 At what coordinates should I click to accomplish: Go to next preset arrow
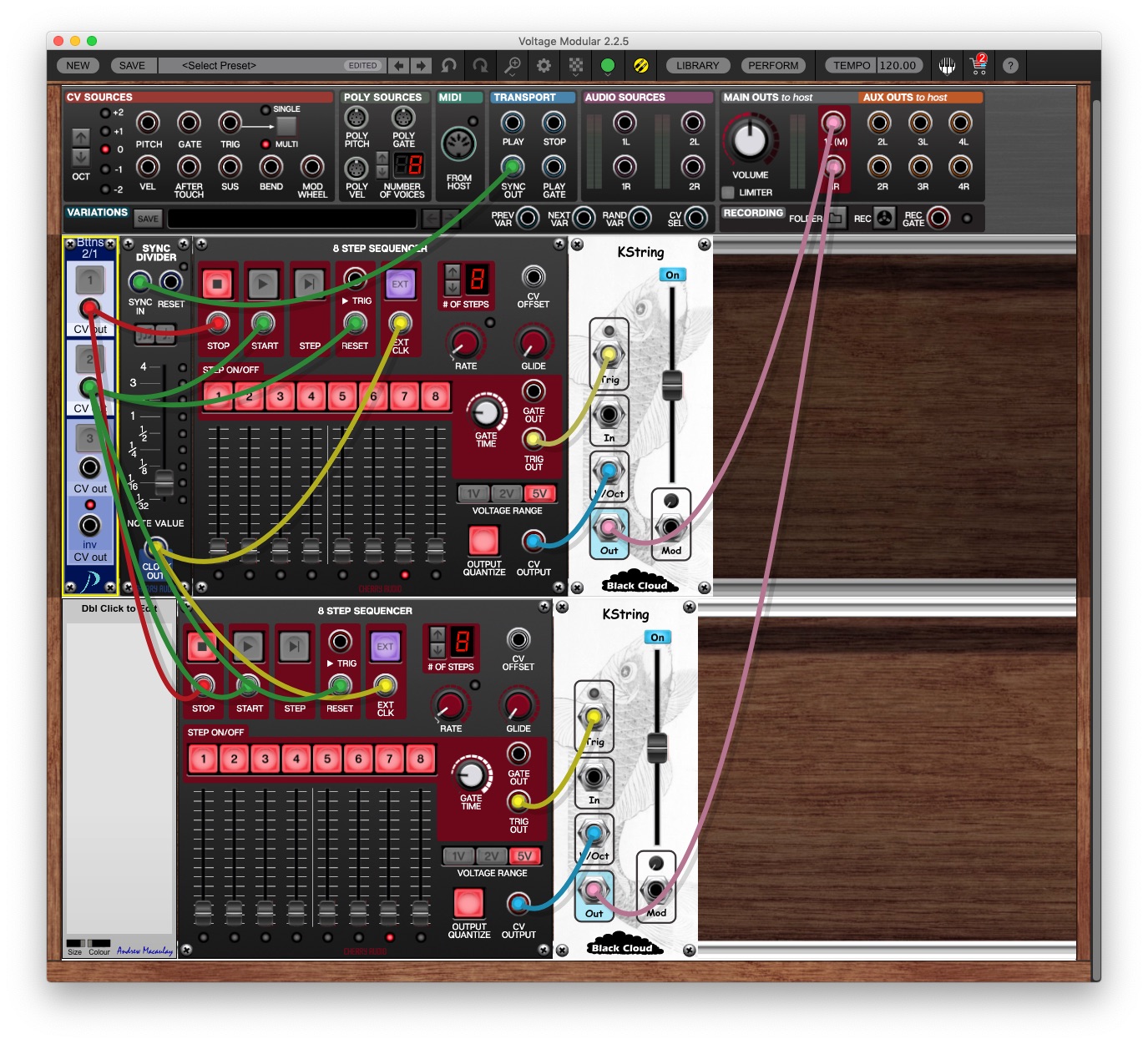[x=421, y=65]
